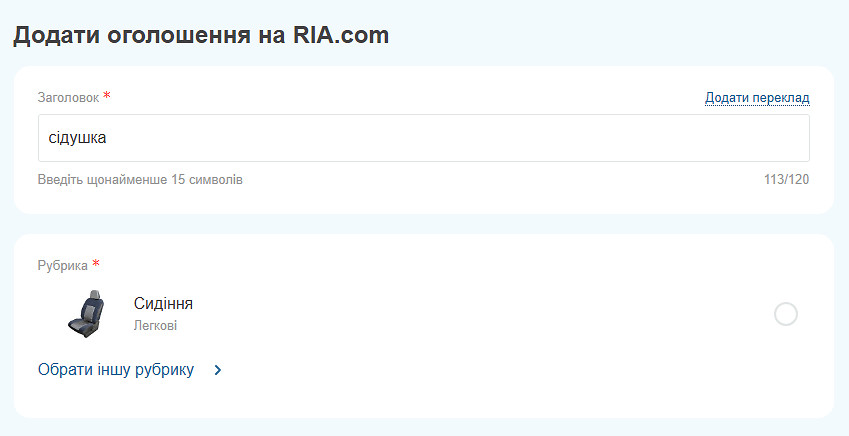Place cursor on the word сідушка
Screen dimensions: 849x436
click(77, 138)
